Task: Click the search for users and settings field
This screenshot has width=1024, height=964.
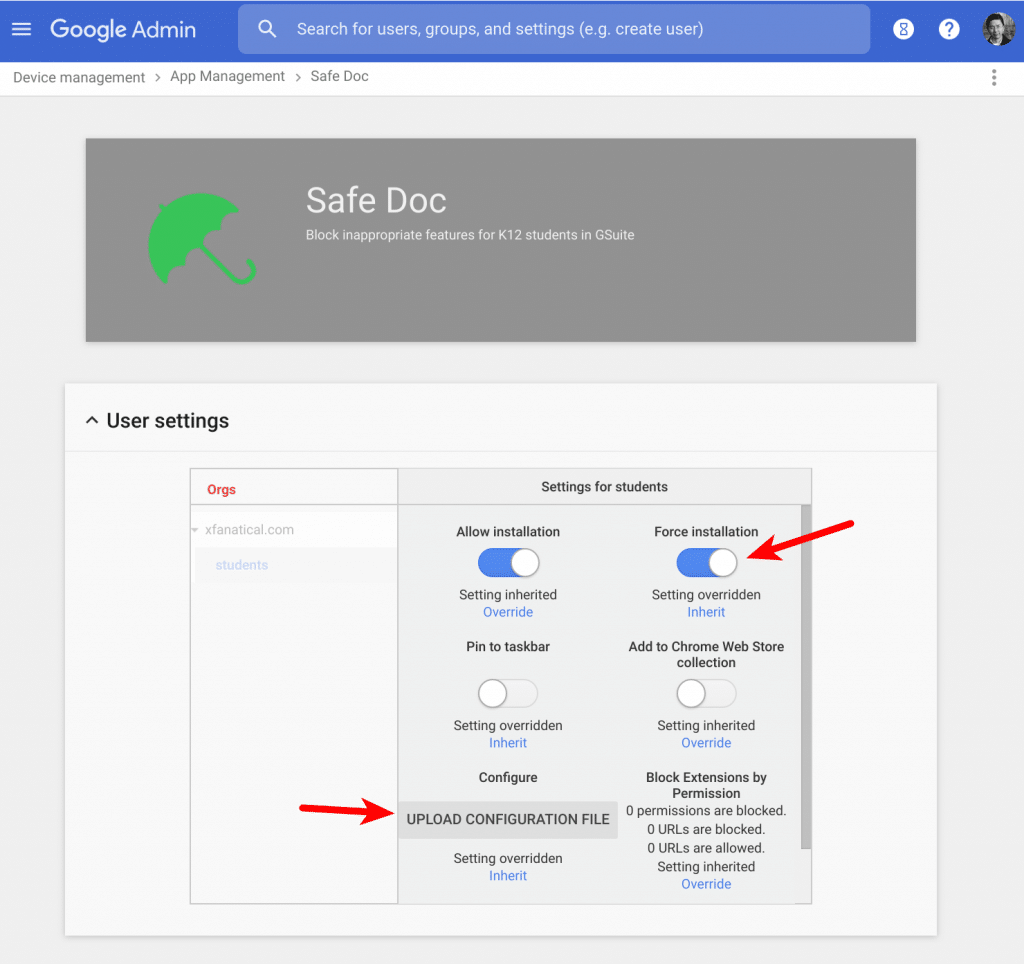Action: point(554,29)
